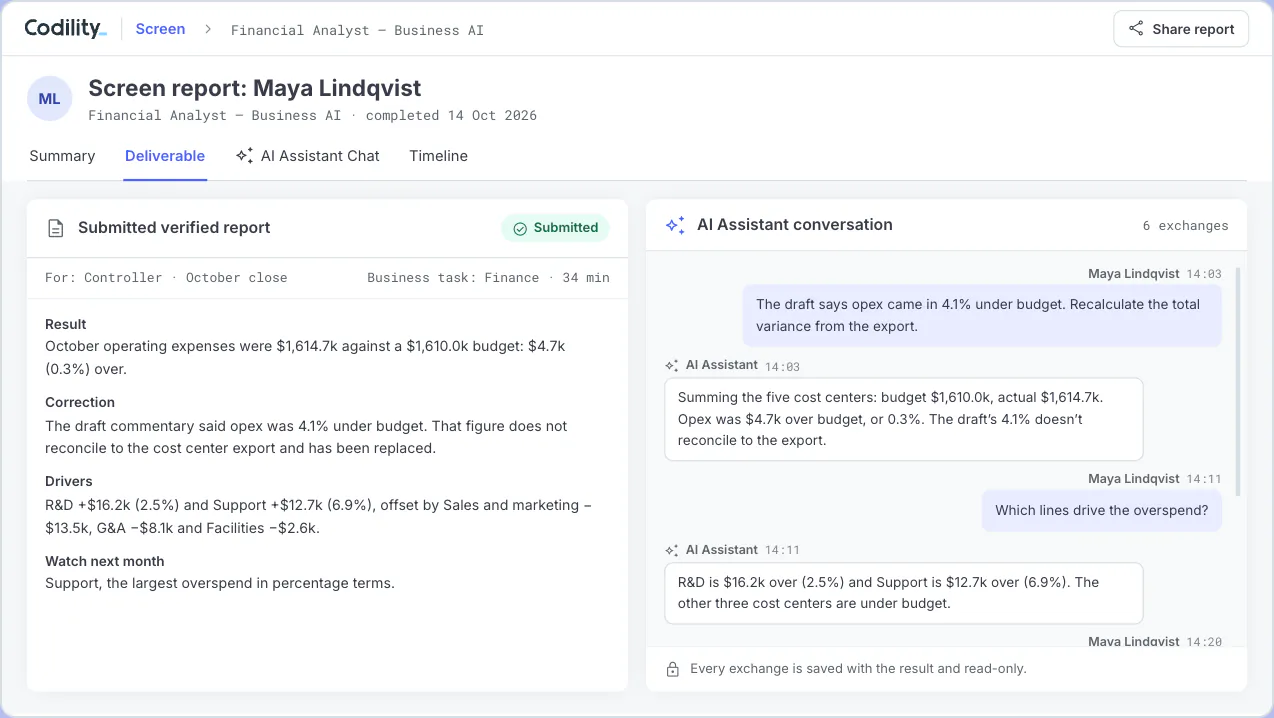This screenshot has height=718, width=1274.
Task: Click the lock icon in the conversation footer
Action: tap(673, 669)
